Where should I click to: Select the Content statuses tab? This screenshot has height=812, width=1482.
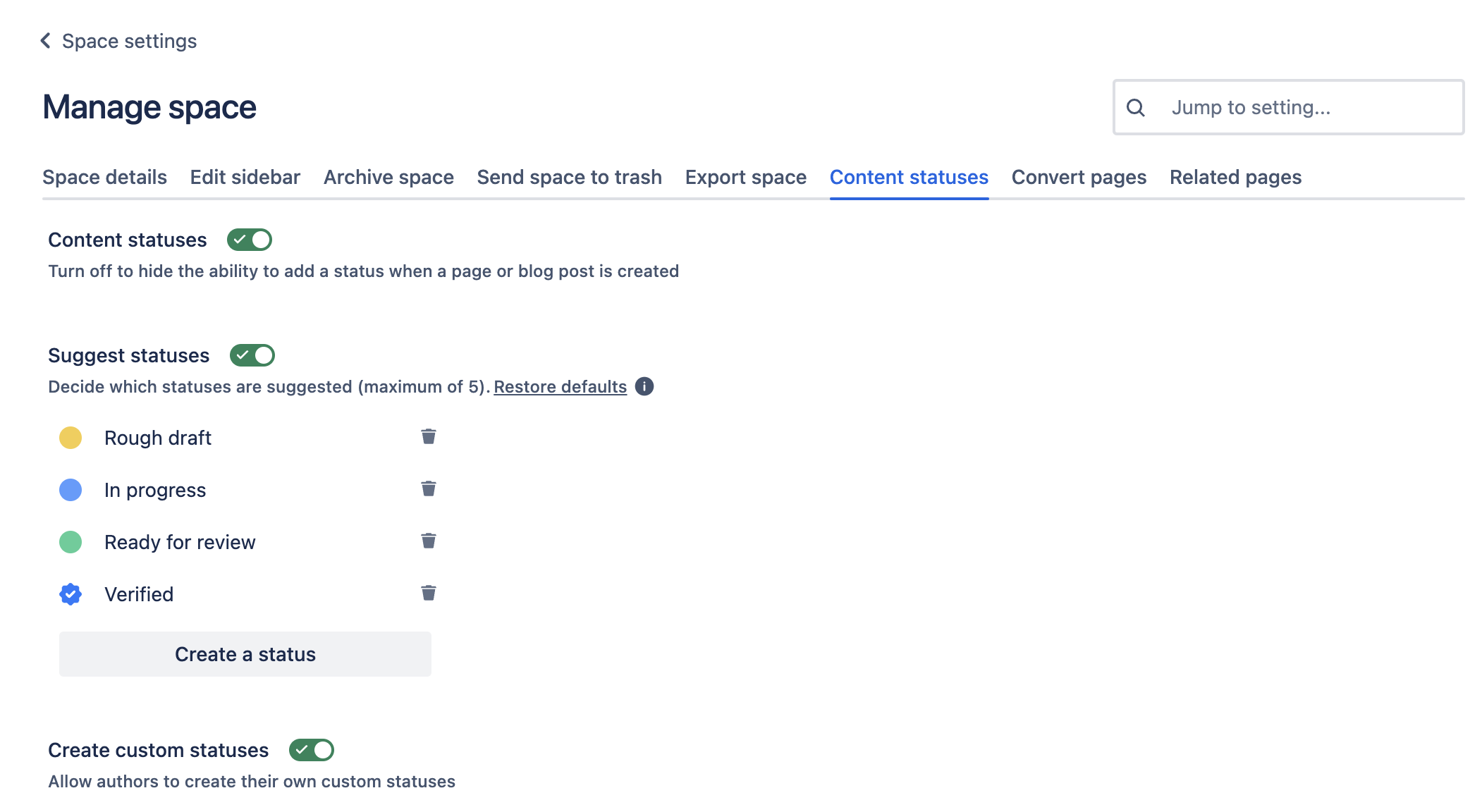909,177
